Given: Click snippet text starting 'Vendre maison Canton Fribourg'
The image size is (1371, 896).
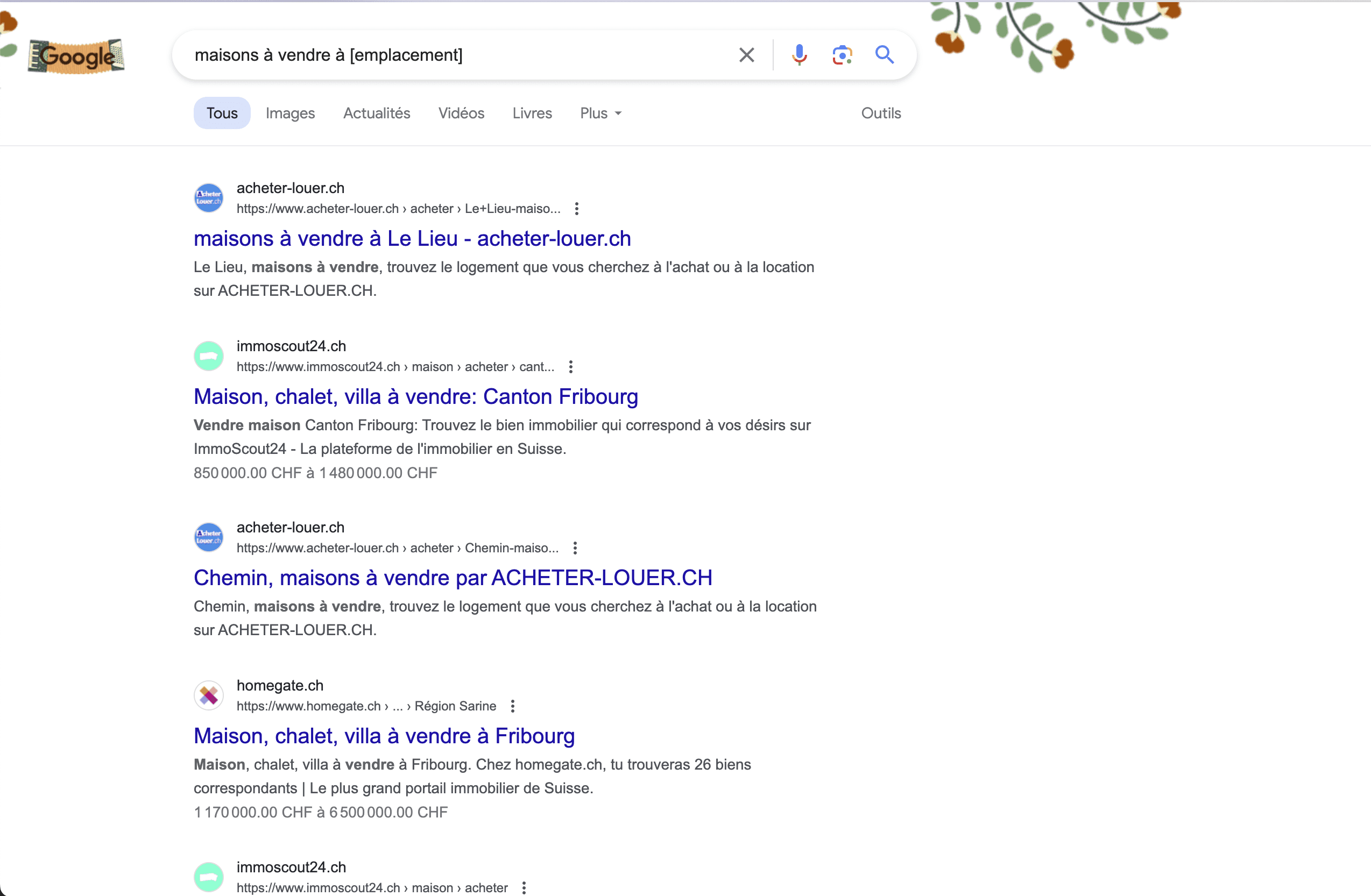Looking at the screenshot, I should (503, 437).
